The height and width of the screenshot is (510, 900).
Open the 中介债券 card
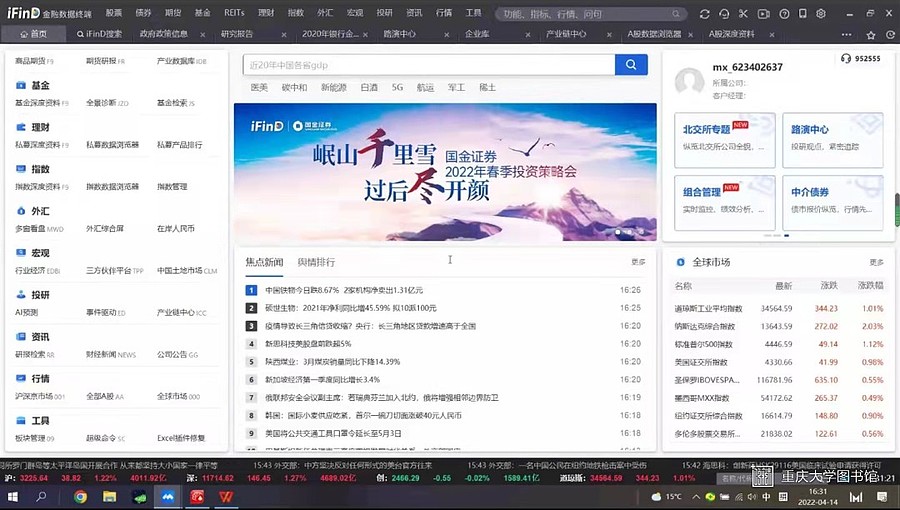833,203
